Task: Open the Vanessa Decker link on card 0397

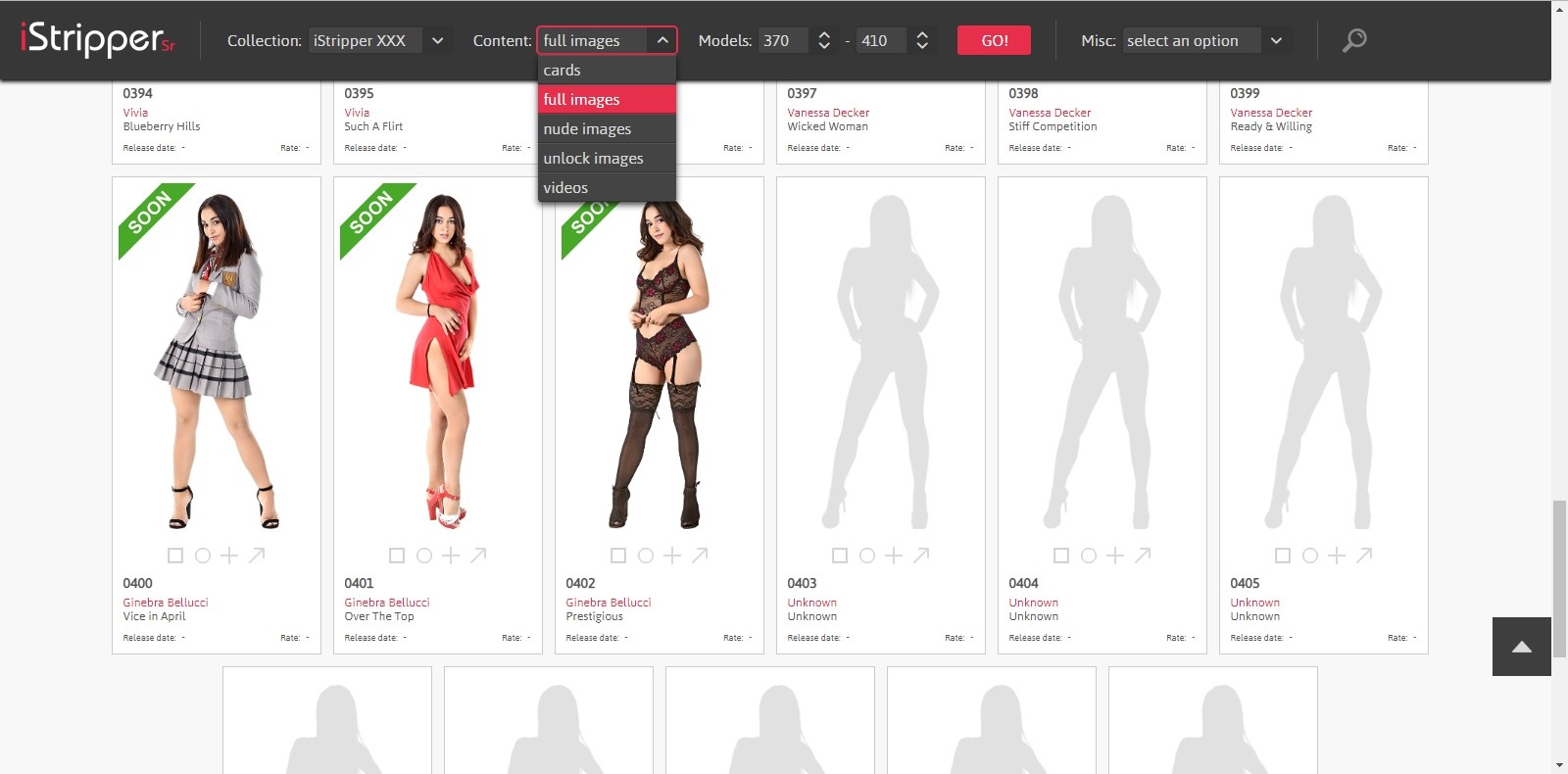Action: (x=828, y=113)
